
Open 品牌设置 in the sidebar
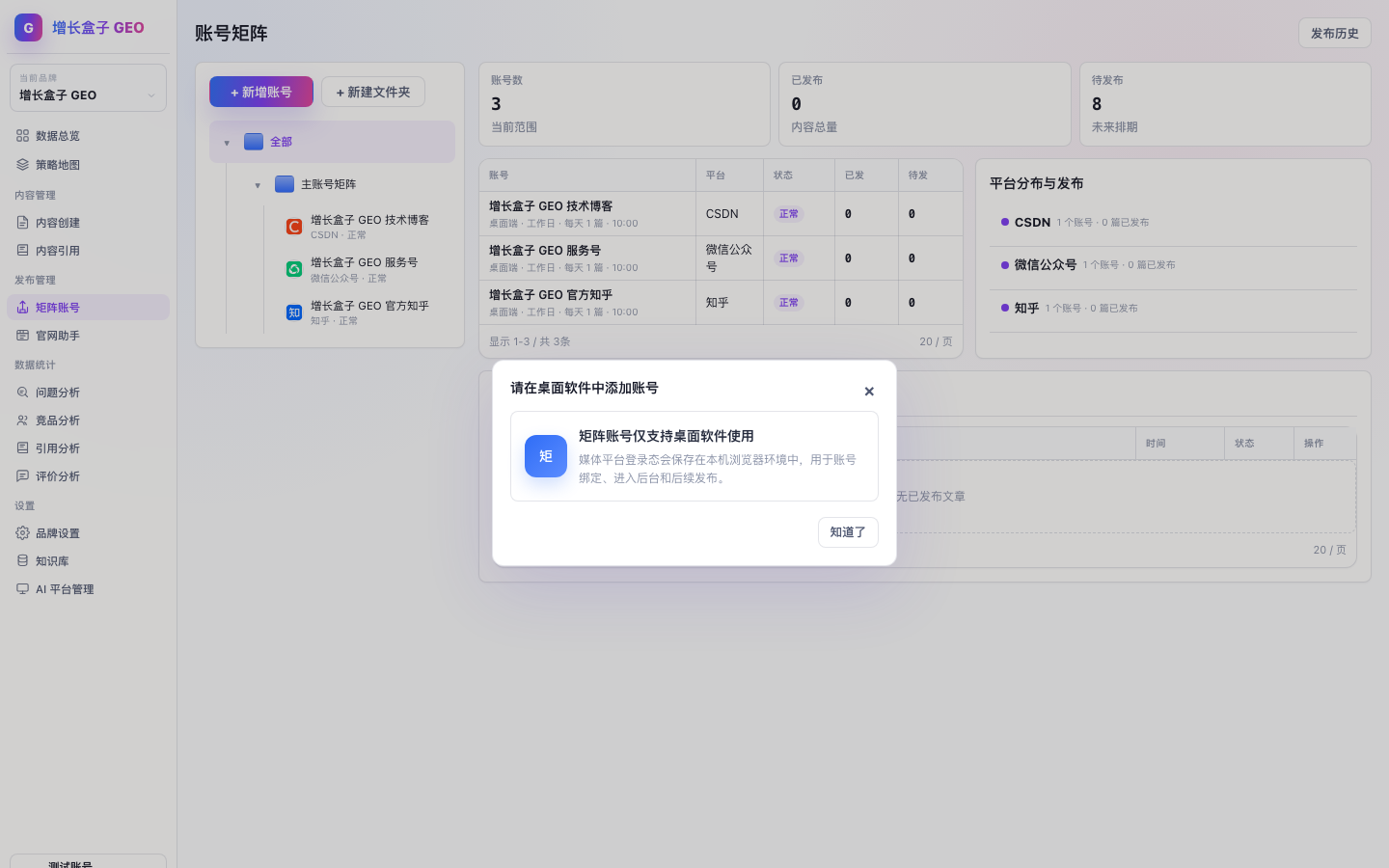pos(88,533)
